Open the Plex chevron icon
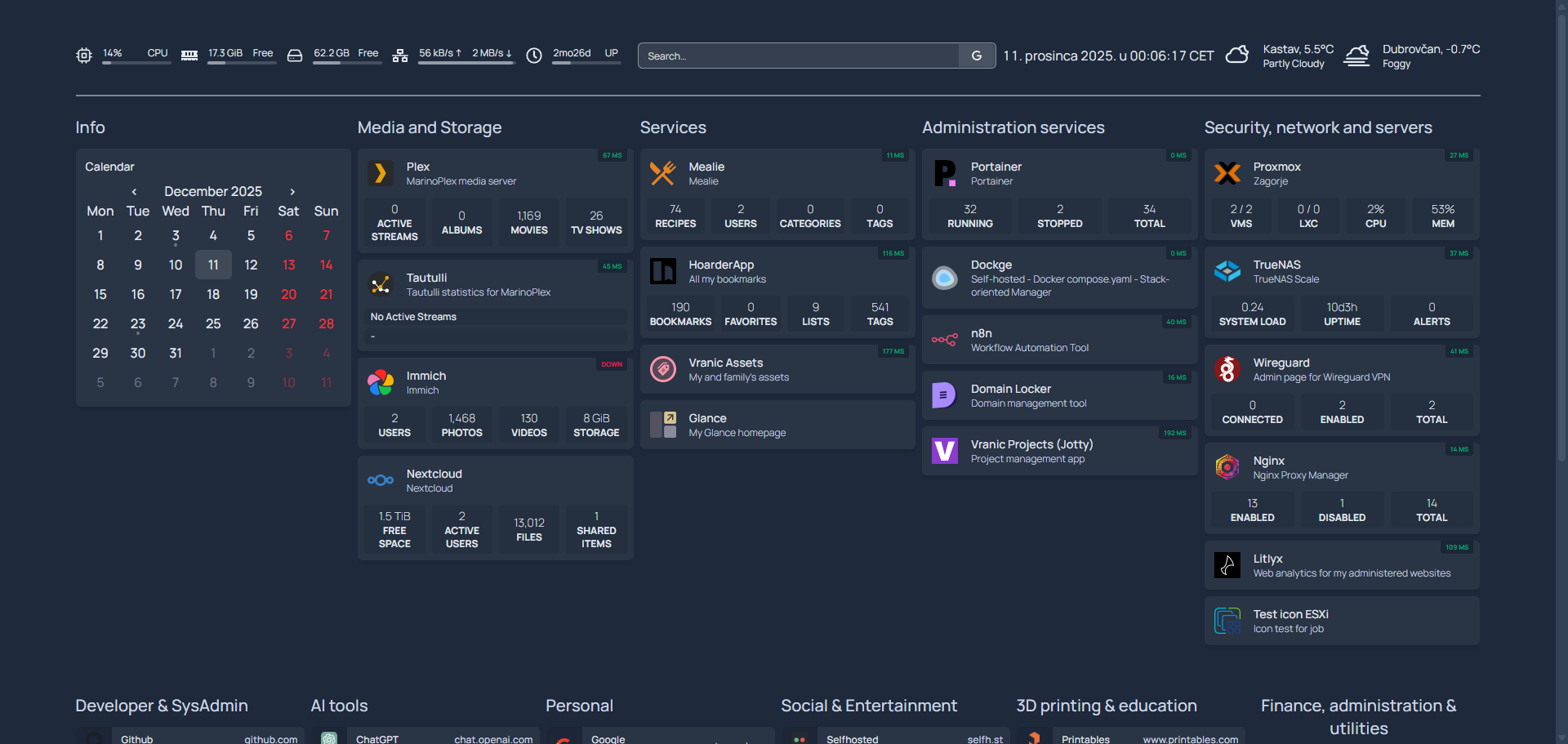The height and width of the screenshot is (744, 1568). coord(380,173)
